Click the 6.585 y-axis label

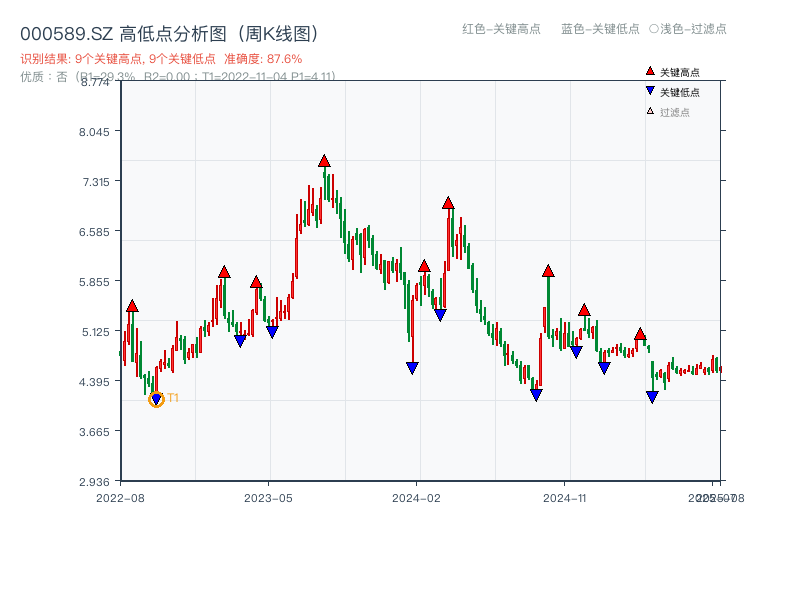pos(94,232)
